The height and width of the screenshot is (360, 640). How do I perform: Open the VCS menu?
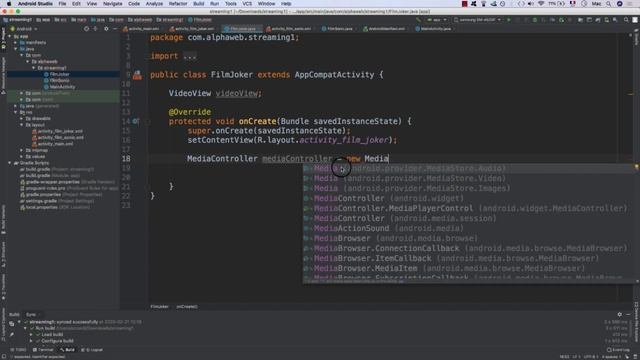247,4
